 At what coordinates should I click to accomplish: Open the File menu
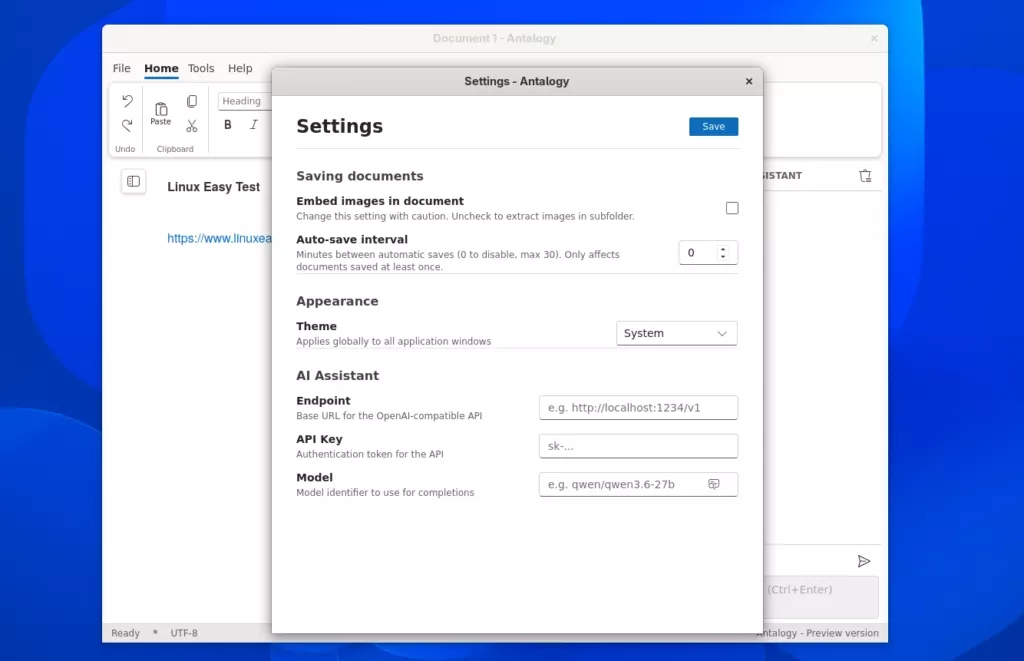(121, 68)
